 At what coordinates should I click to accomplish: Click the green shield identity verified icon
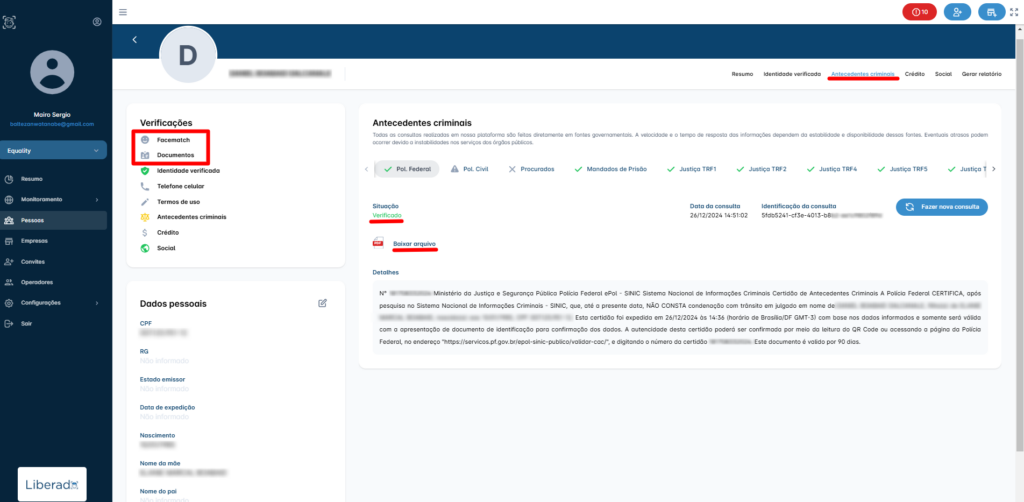pyautogui.click(x=145, y=170)
